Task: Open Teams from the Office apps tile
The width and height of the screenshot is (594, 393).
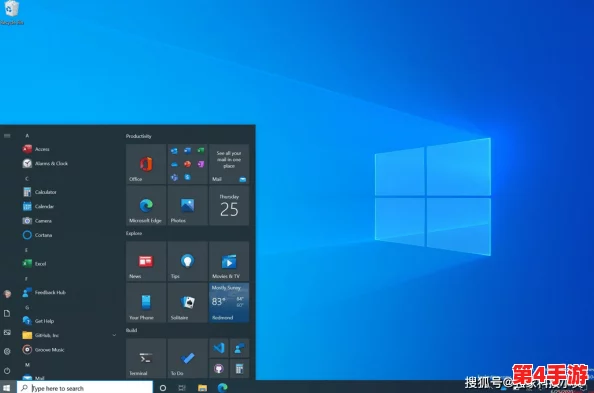Action: 174,177
